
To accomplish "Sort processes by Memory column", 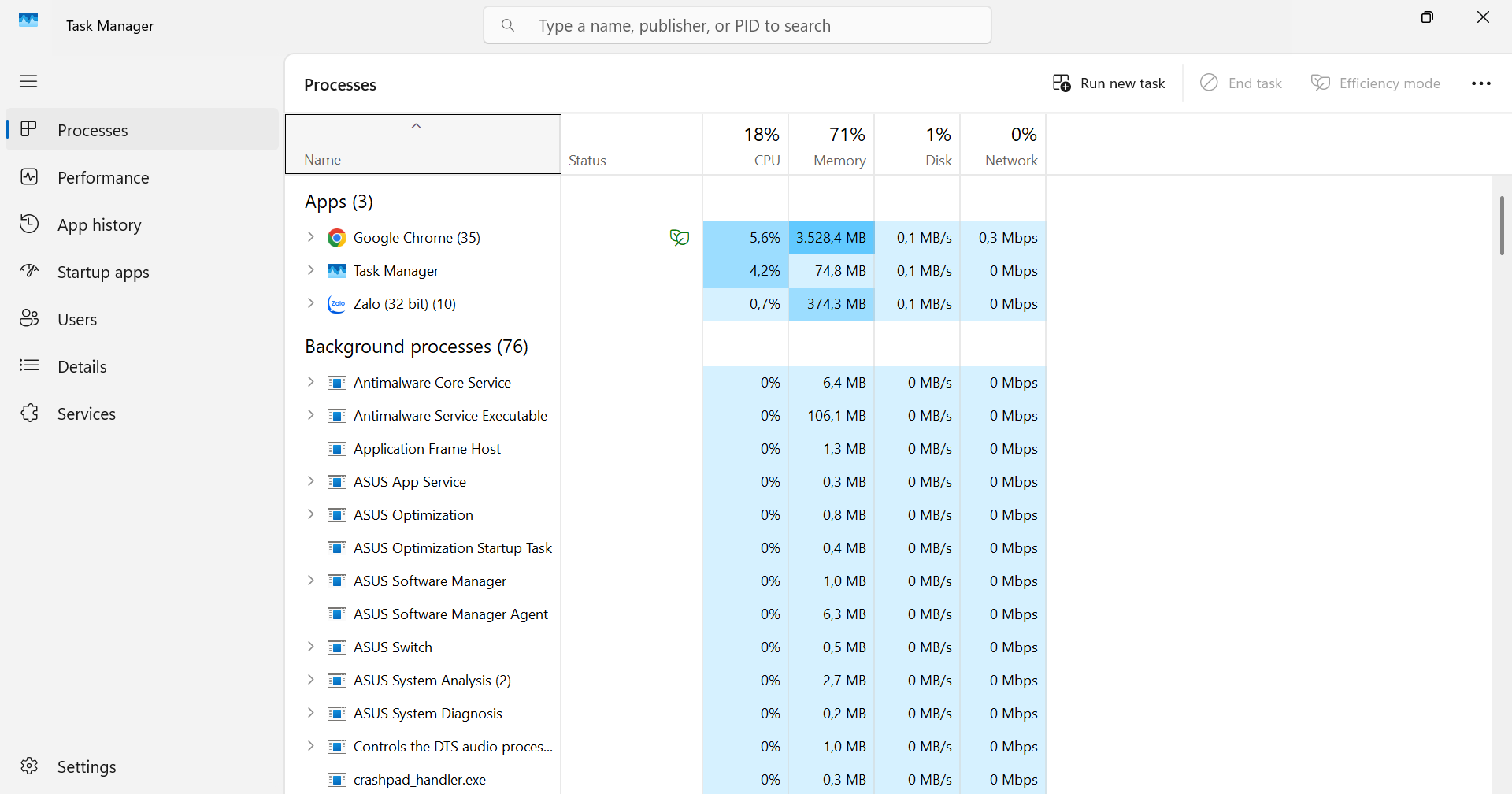I will click(x=831, y=144).
